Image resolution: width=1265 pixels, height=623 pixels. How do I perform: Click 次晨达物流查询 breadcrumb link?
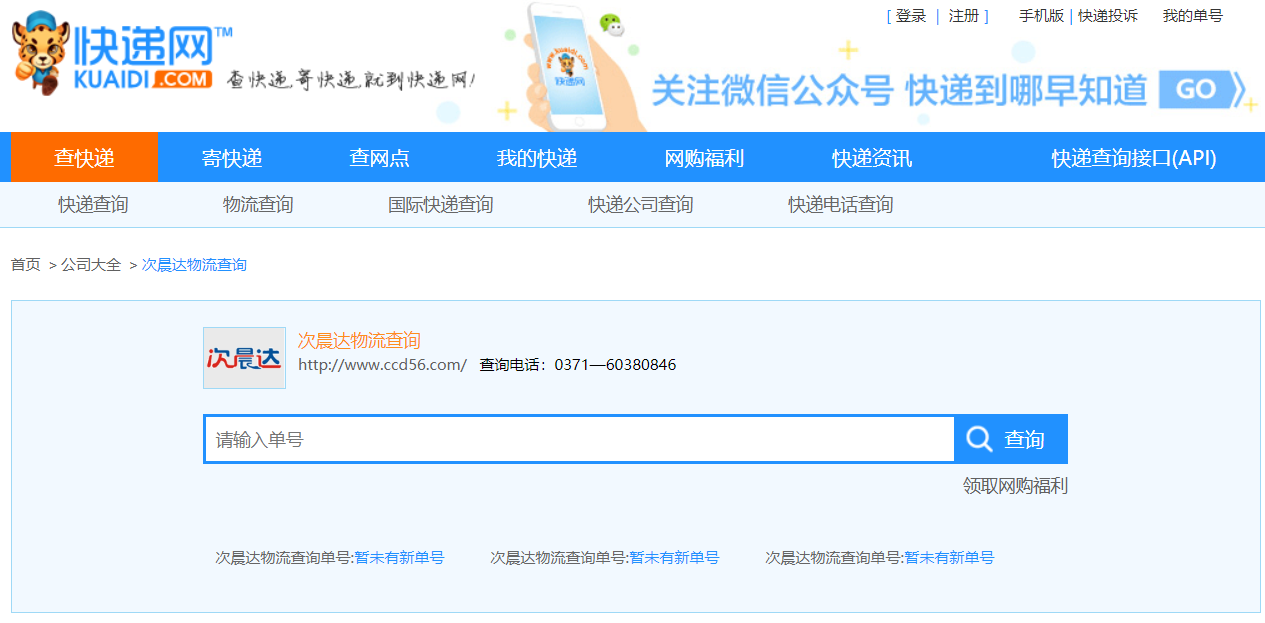(x=194, y=265)
